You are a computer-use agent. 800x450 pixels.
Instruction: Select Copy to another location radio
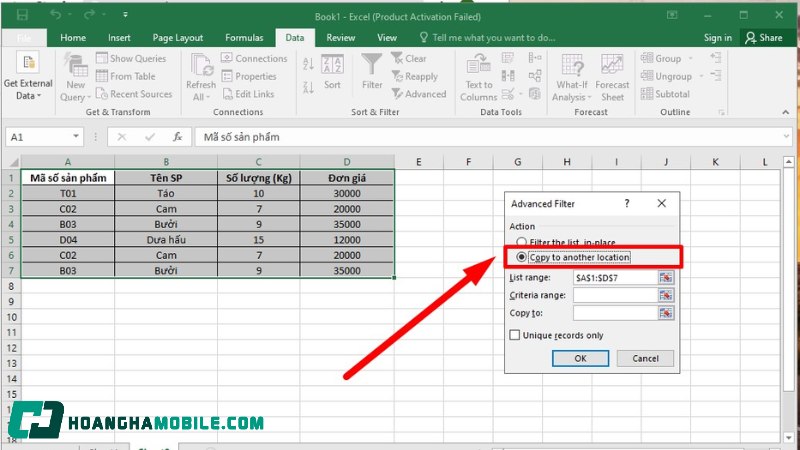[521, 257]
